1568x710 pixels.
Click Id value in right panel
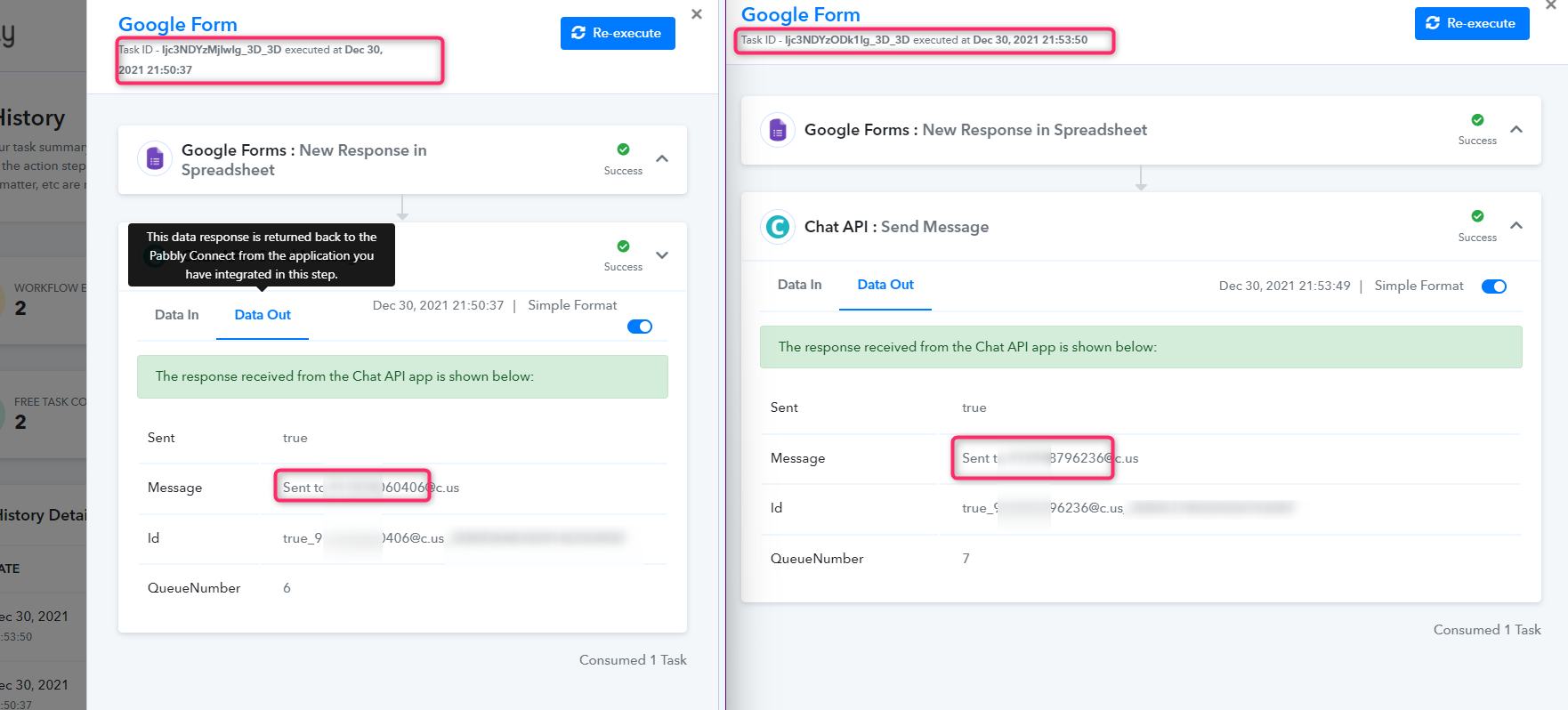(1128, 508)
